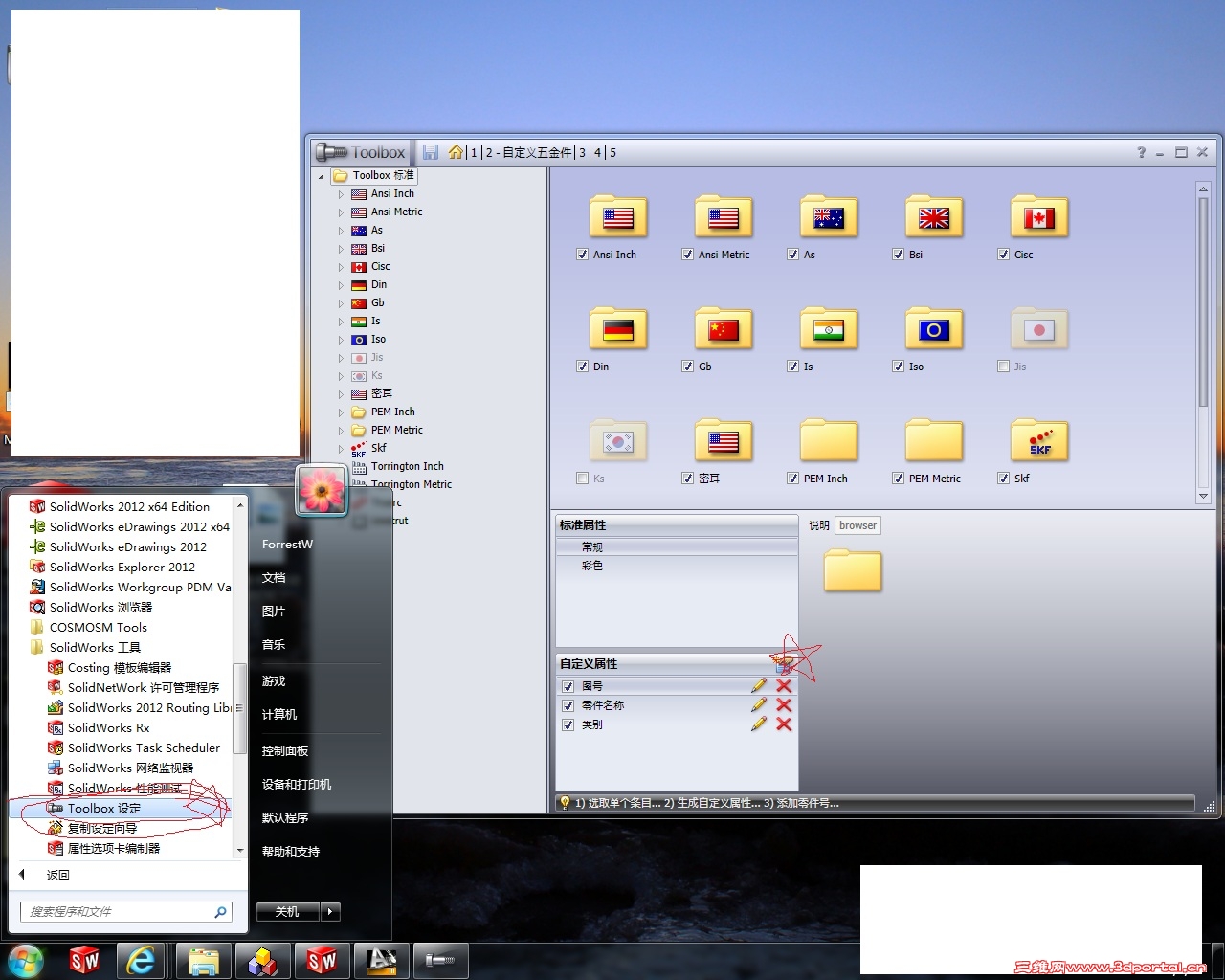The height and width of the screenshot is (980, 1225).
Task: Open the Cisc folder icon in grid
Action: (x=1039, y=217)
